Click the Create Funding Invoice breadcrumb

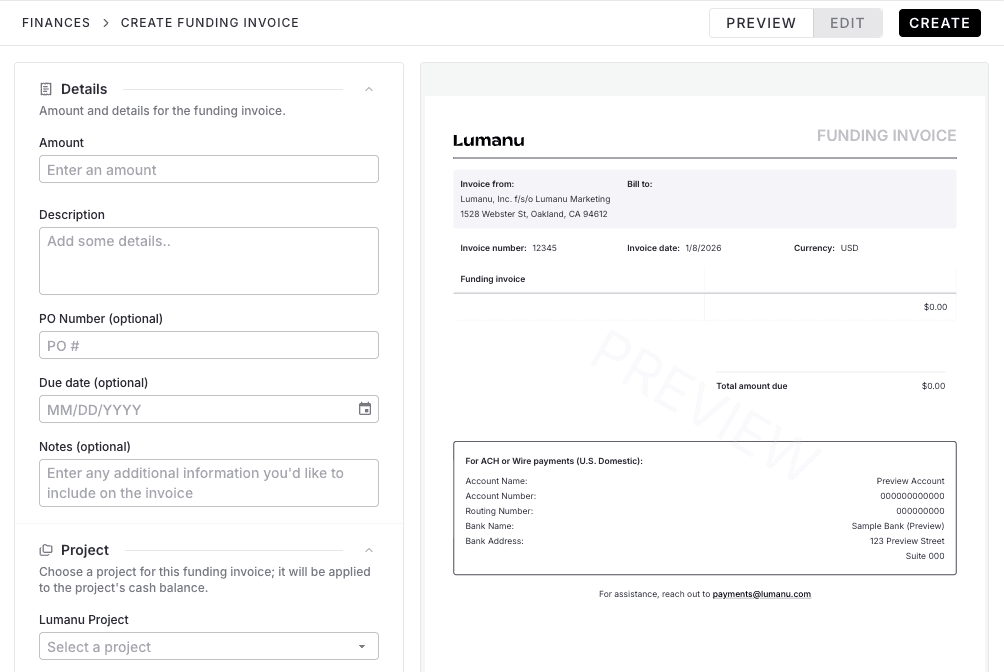coord(210,23)
